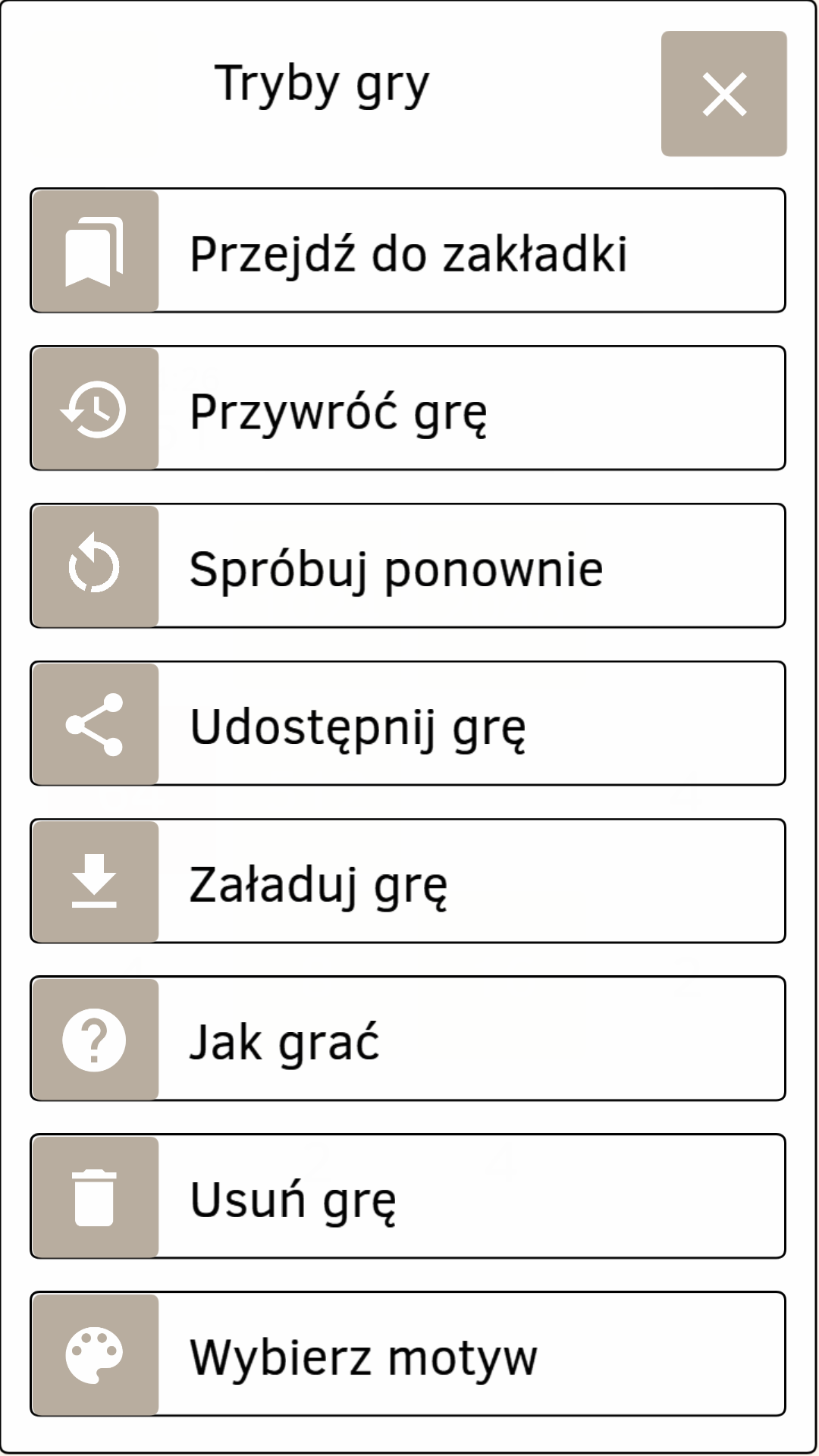
Task: Open "Przejdź do zakładki" menu entry
Action: pyautogui.click(x=408, y=253)
